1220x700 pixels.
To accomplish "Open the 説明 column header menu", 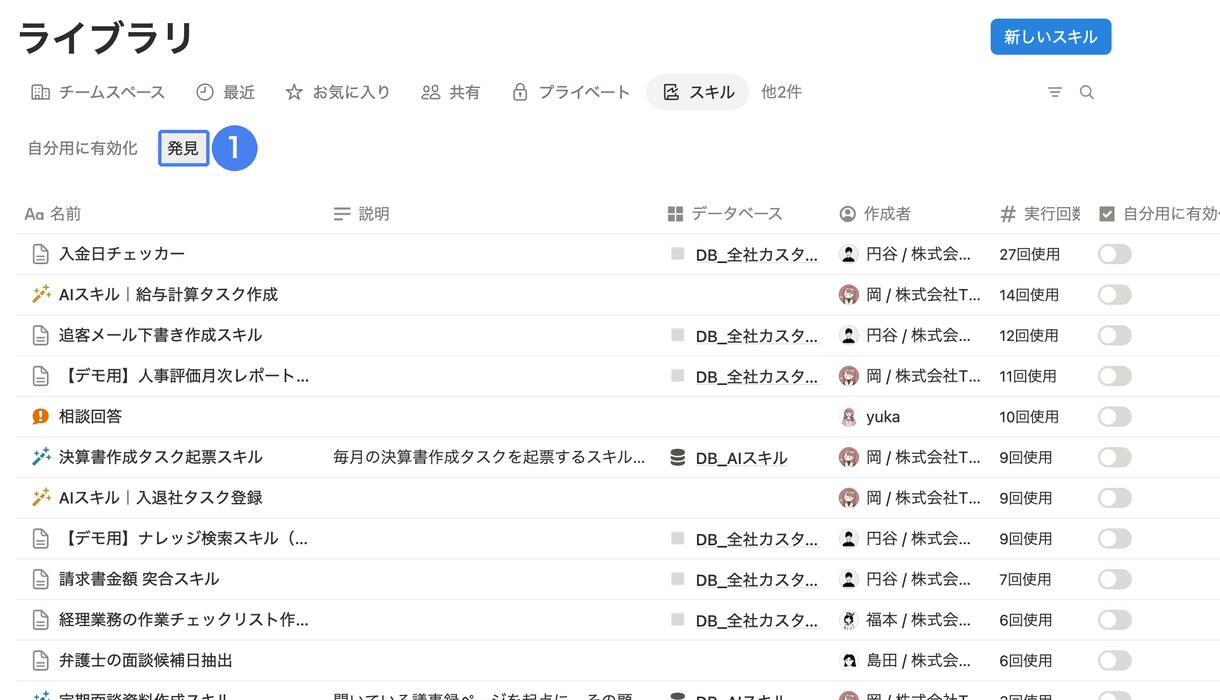I will coord(361,214).
